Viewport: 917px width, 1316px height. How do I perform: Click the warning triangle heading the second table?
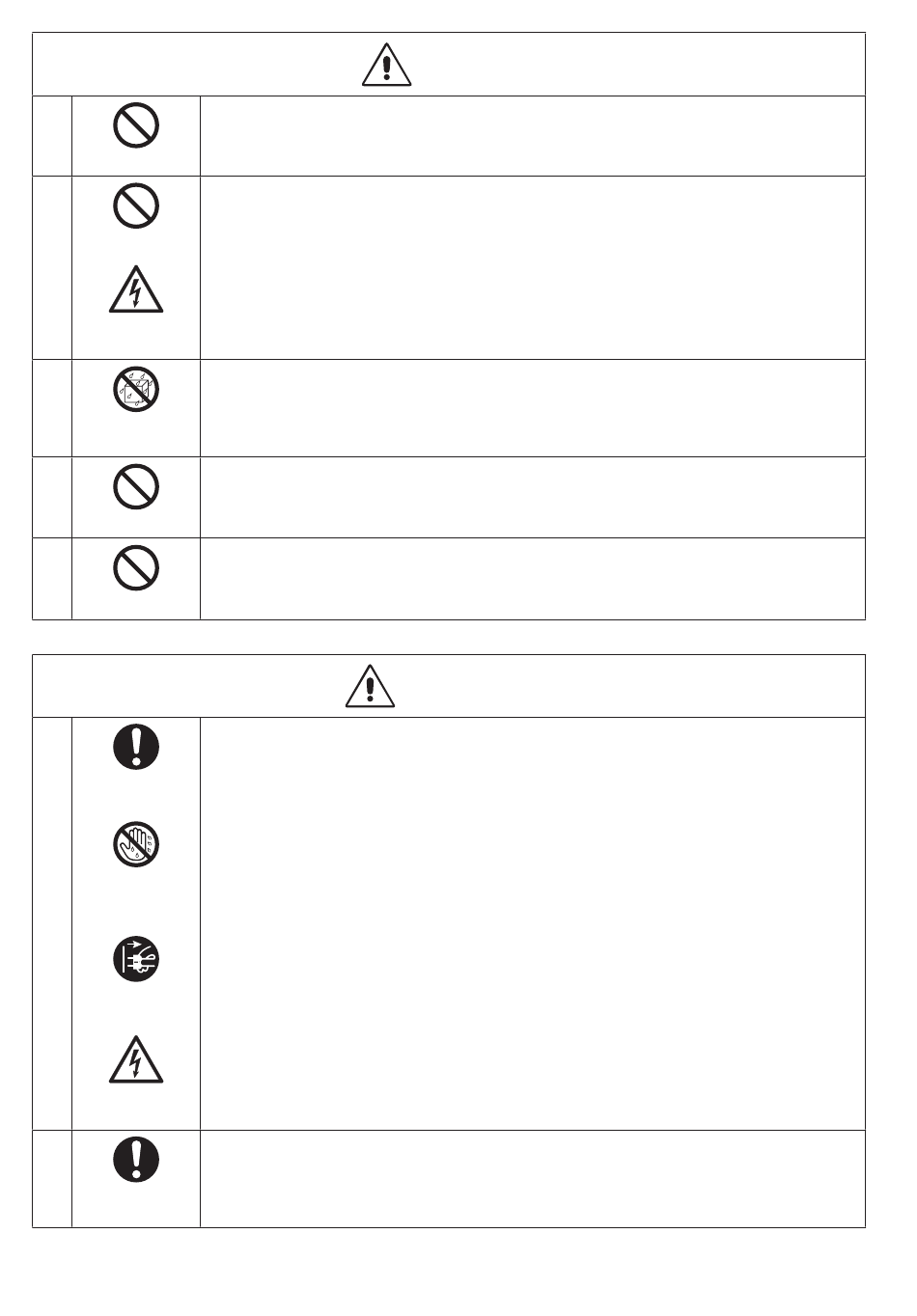point(370,686)
